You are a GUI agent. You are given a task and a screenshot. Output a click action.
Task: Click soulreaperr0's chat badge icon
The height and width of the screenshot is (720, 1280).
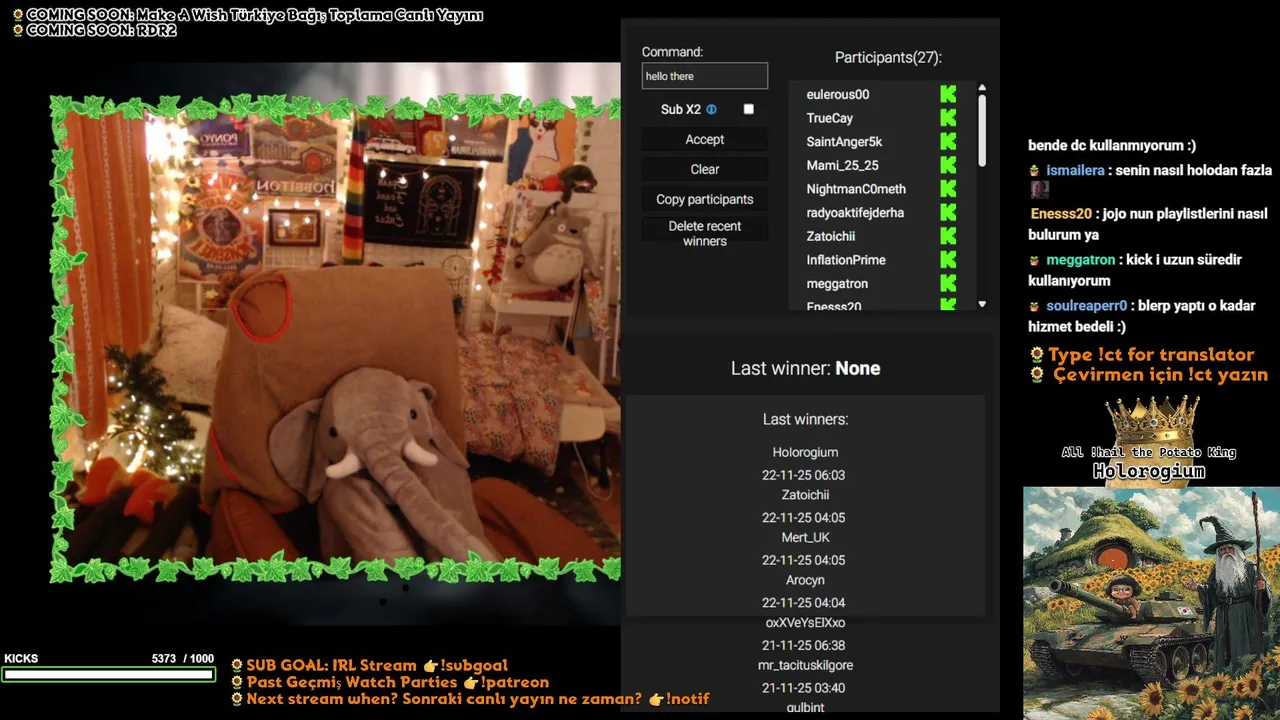(1035, 306)
